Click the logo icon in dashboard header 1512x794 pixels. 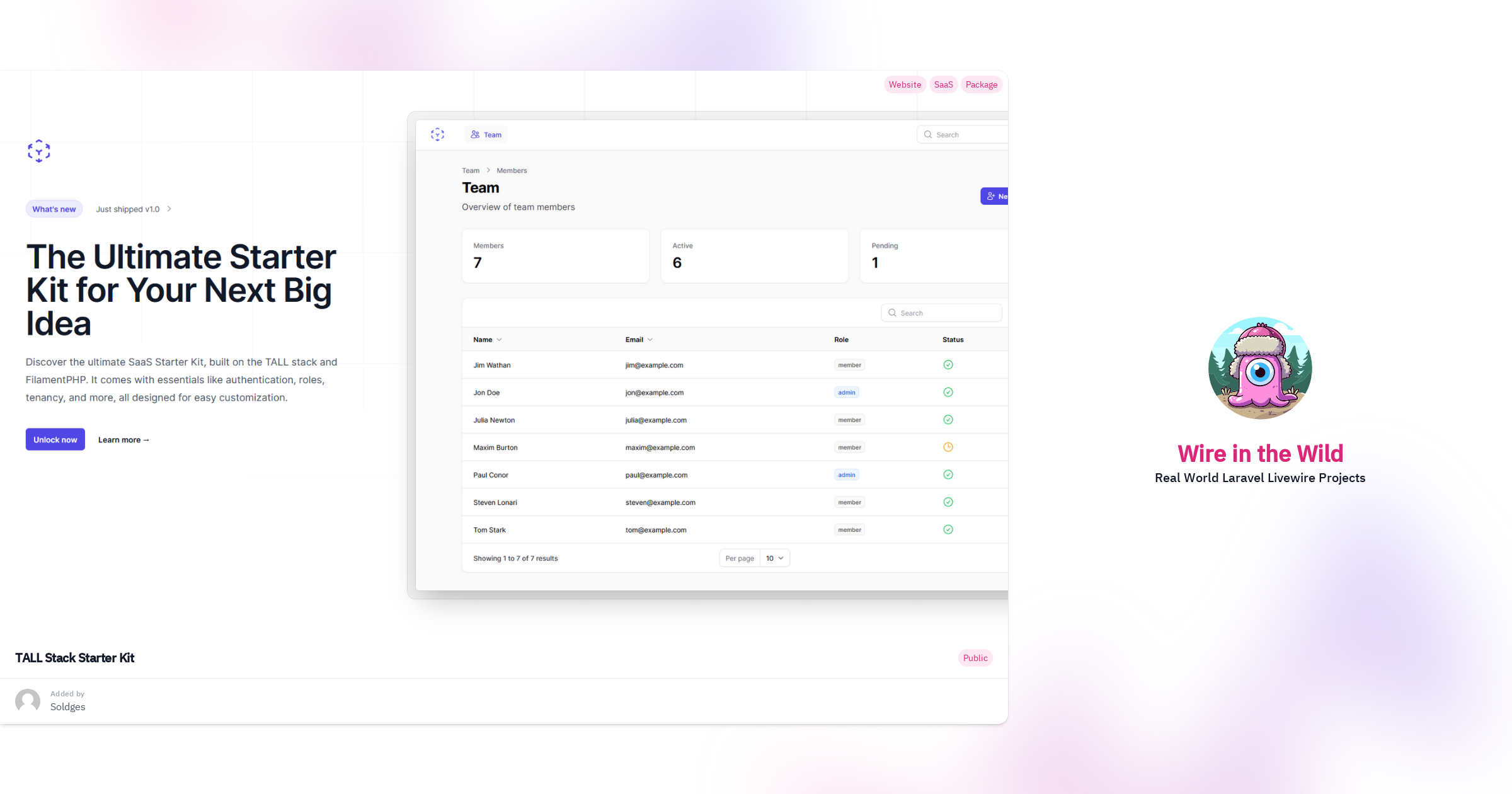(437, 134)
